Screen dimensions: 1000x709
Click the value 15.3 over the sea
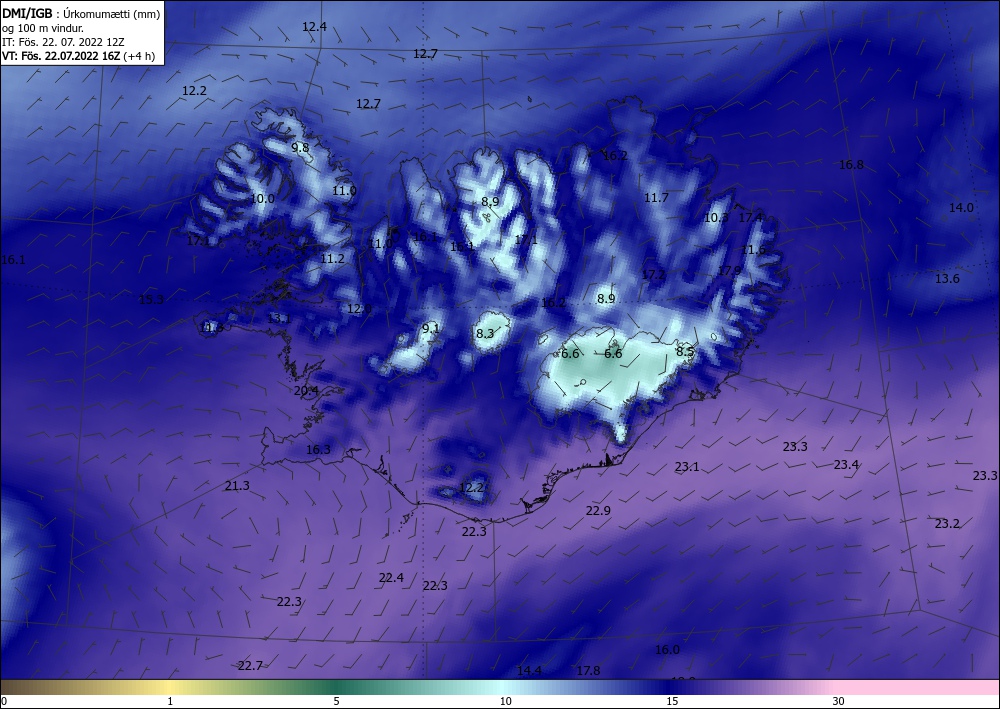[151, 300]
